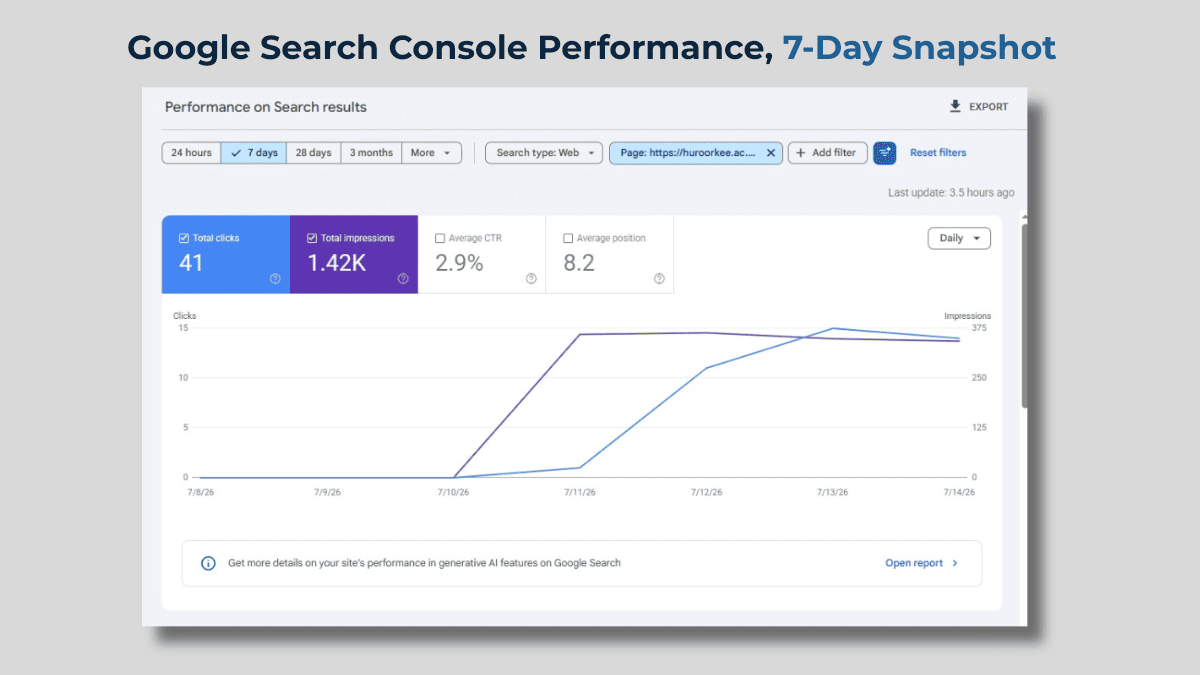Click the 7/9/26 date label

pos(327,492)
